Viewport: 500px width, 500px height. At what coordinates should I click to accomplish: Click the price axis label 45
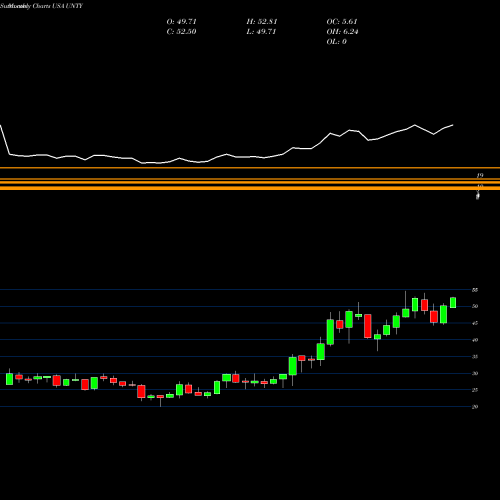click(x=475, y=323)
